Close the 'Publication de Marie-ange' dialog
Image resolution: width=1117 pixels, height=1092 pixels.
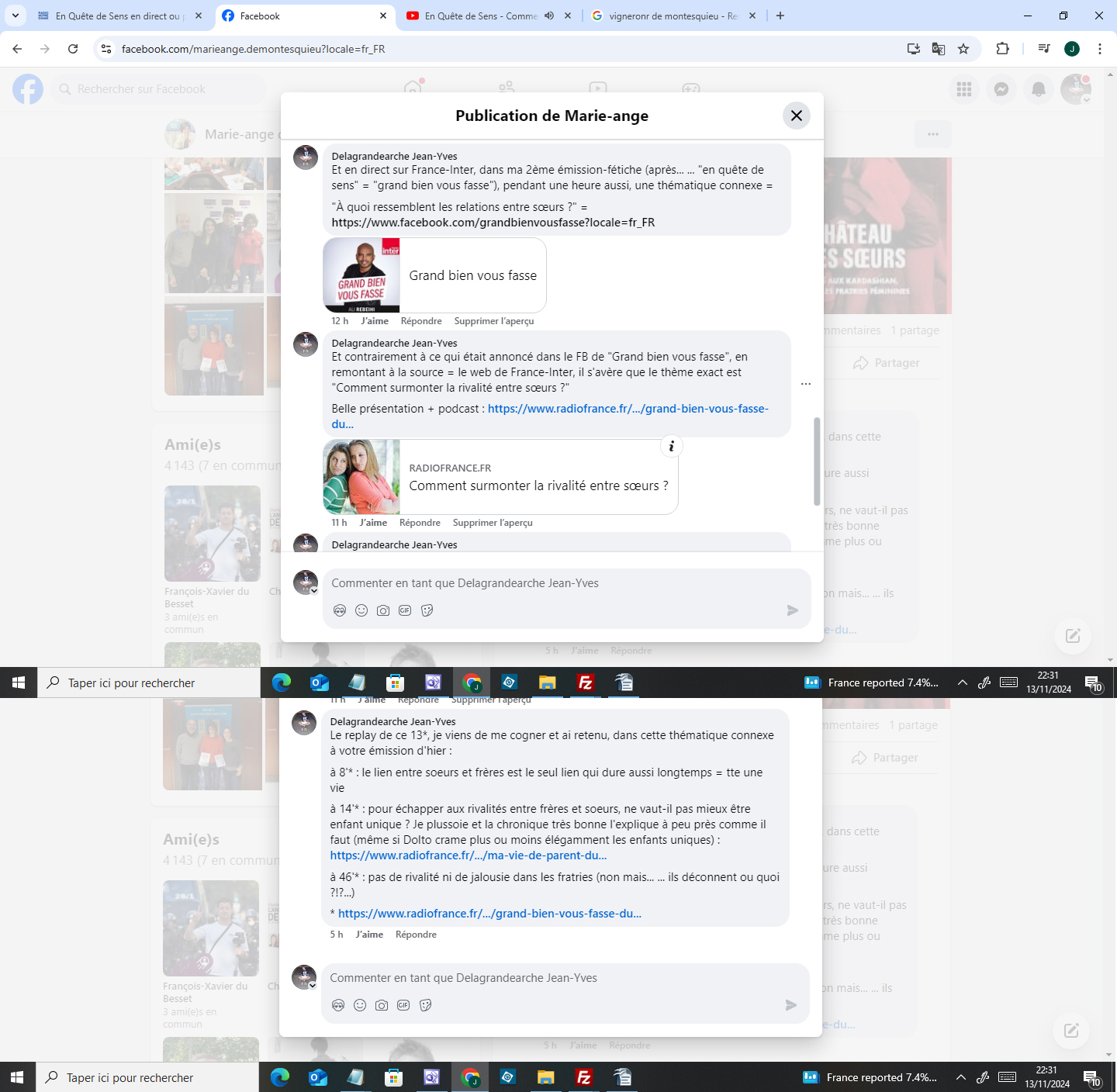(797, 116)
